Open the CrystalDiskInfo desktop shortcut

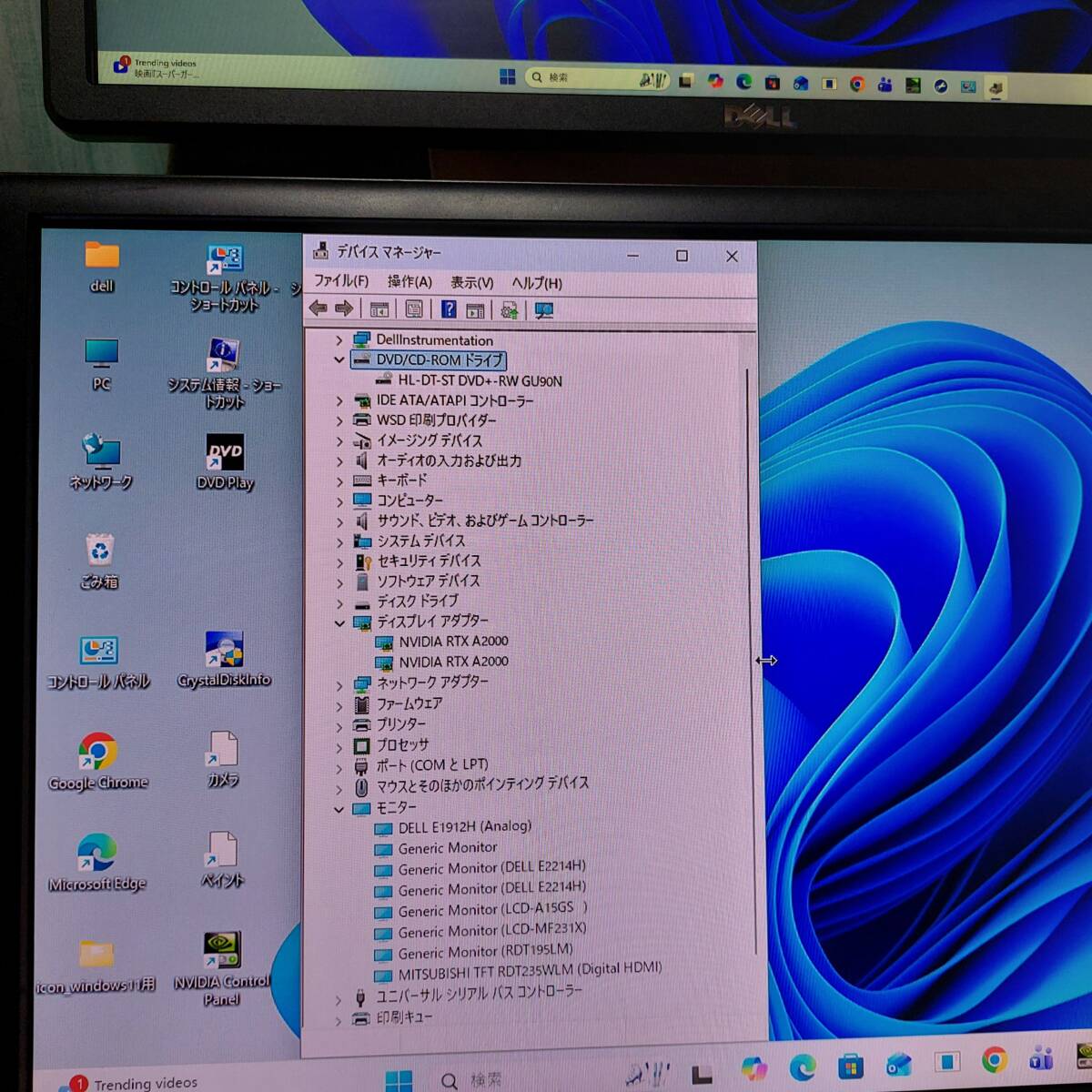224,661
